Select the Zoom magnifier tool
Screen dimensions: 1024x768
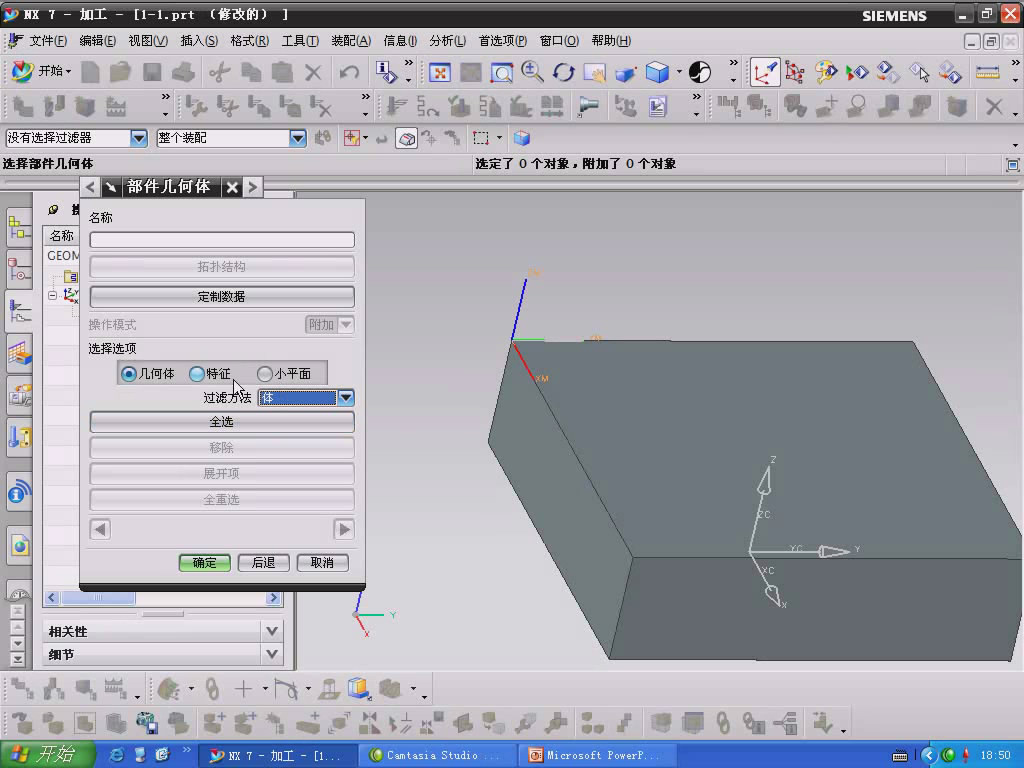pos(532,72)
